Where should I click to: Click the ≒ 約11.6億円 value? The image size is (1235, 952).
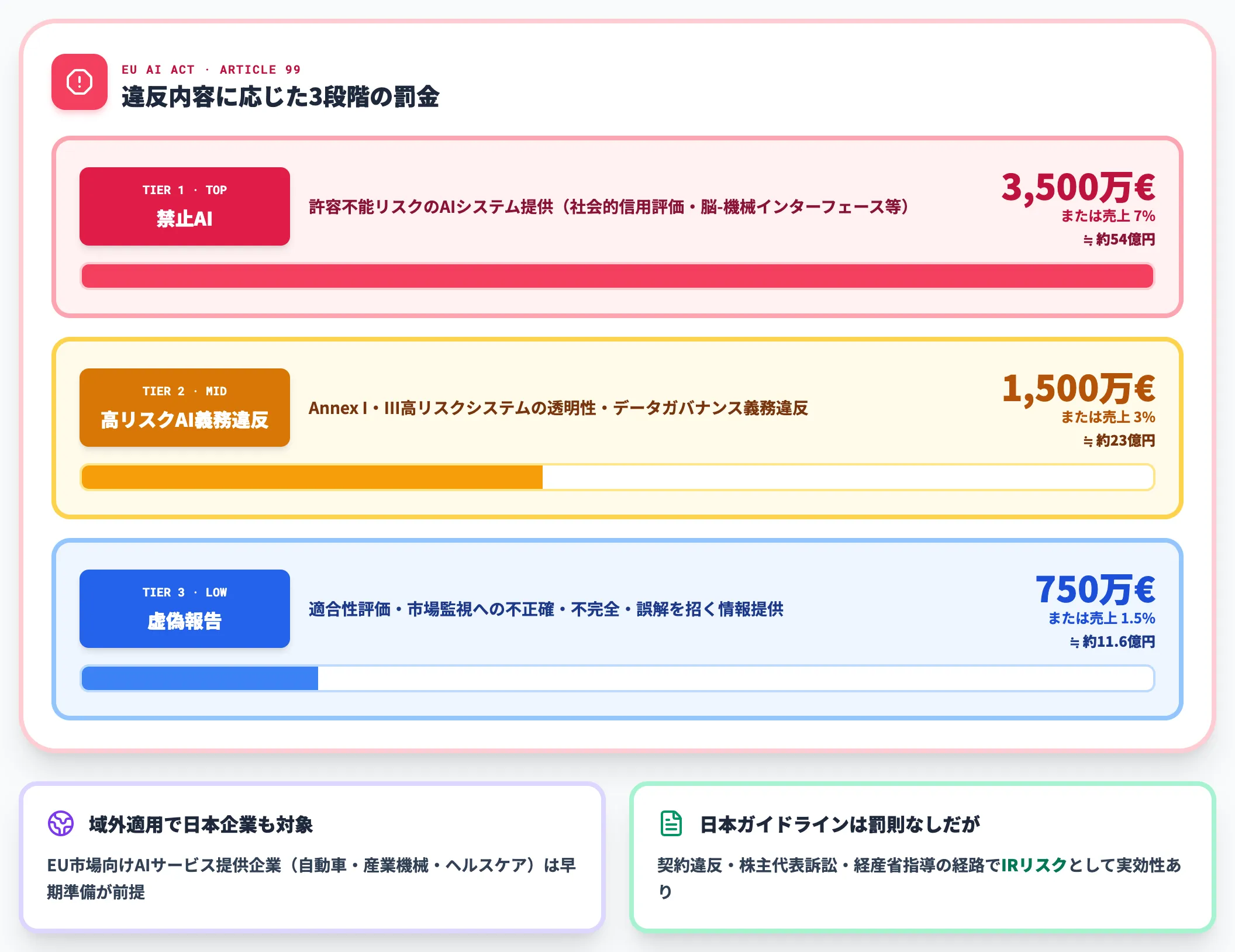1112,641
